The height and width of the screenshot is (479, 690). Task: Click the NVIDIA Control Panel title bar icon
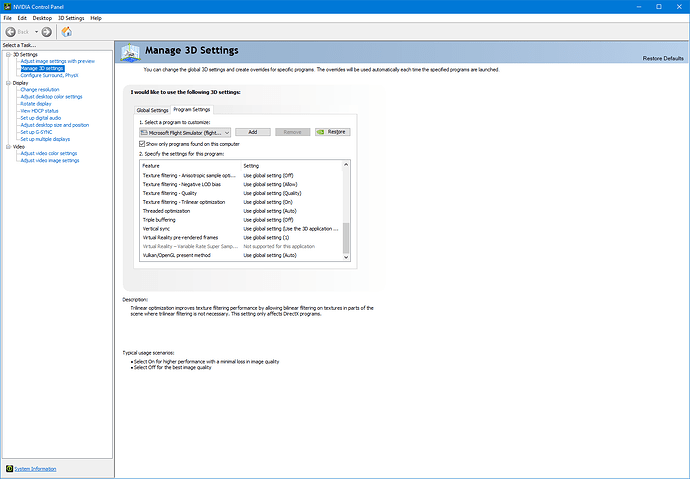[x=6, y=5]
